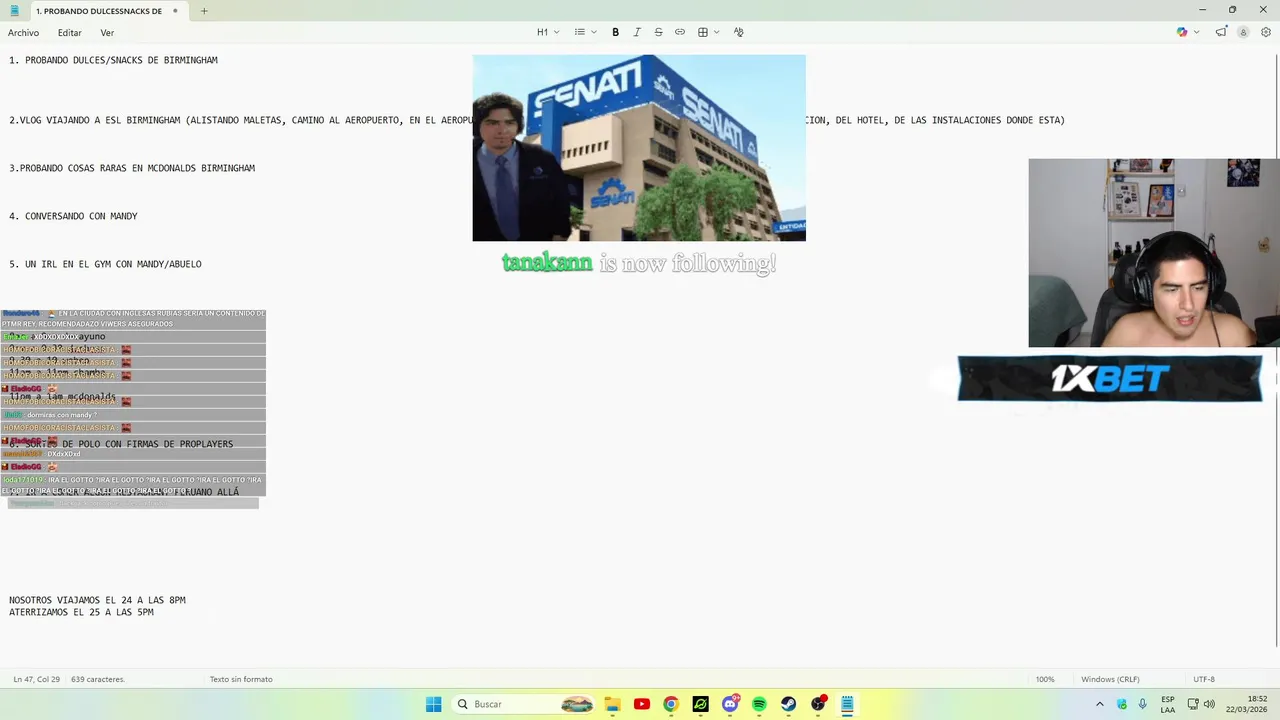Click the 1XBET sponsor banner

point(1110,379)
